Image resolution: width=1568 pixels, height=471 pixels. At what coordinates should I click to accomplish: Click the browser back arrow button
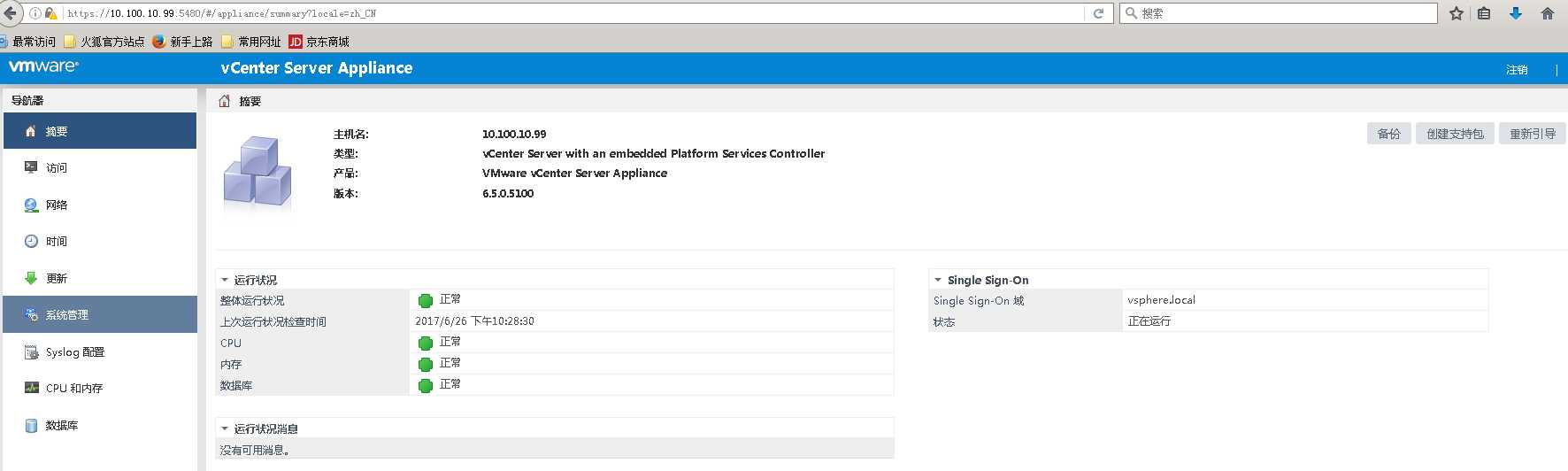click(x=10, y=13)
